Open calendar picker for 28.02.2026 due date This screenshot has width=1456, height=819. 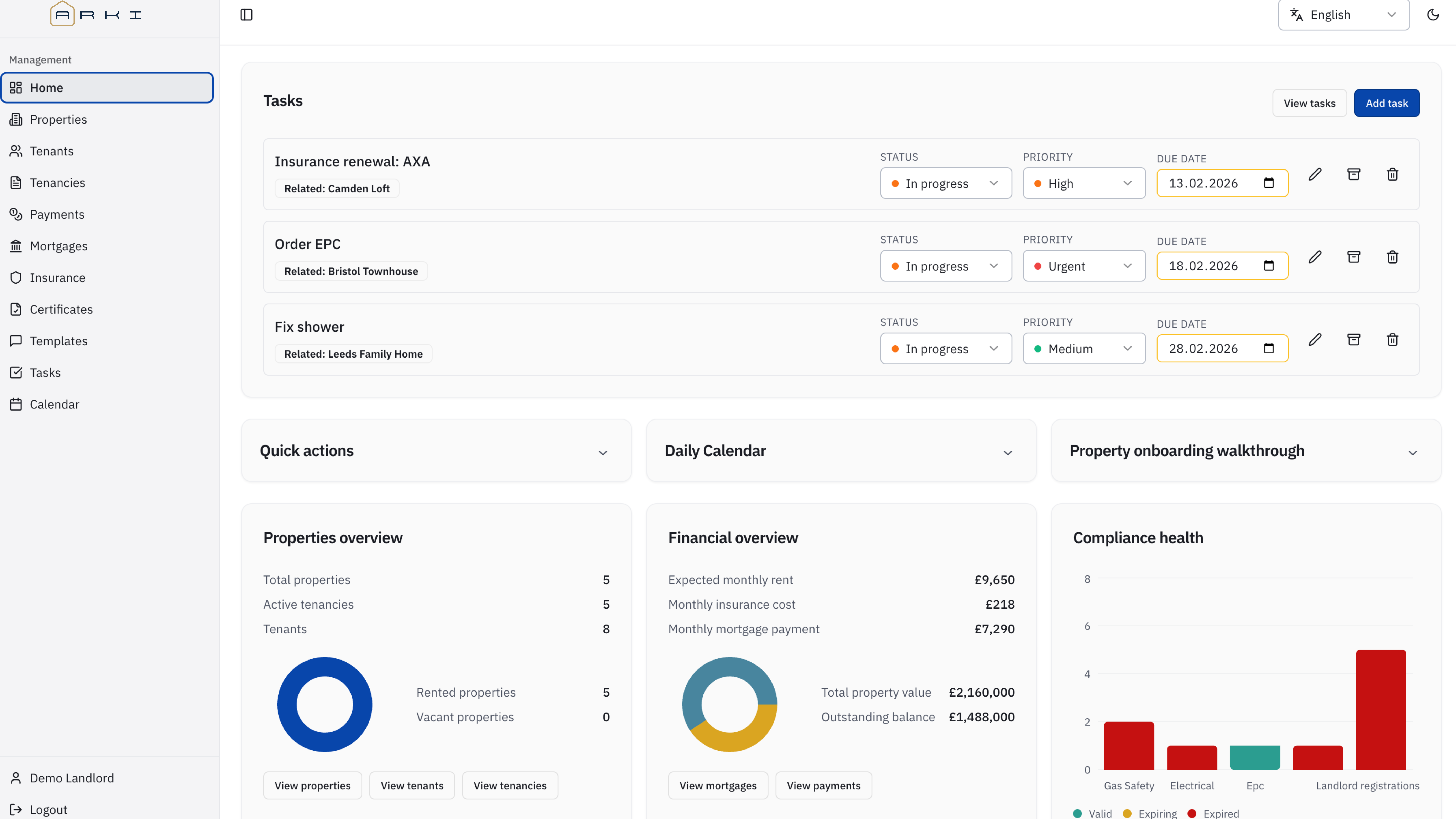tap(1269, 348)
